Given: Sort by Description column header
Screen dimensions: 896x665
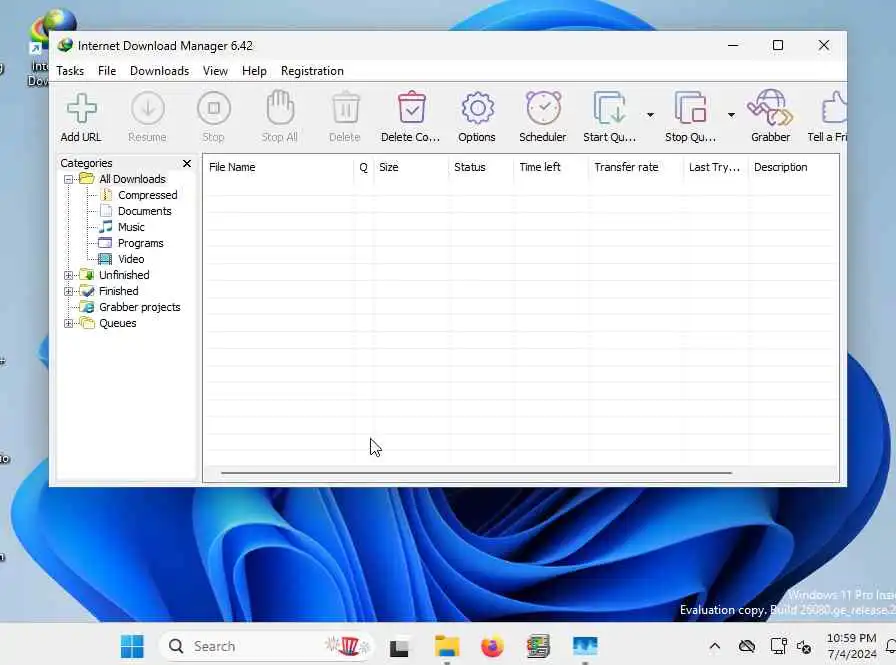Looking at the screenshot, I should coord(793,167).
